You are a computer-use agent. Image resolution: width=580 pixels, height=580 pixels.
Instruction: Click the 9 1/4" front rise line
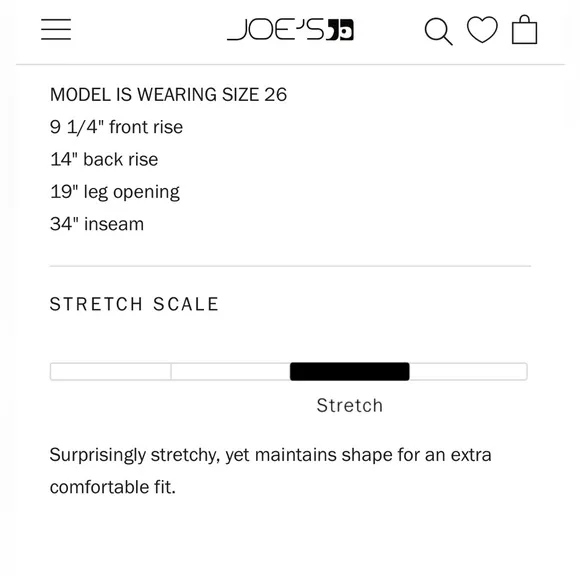pyautogui.click(x=116, y=127)
